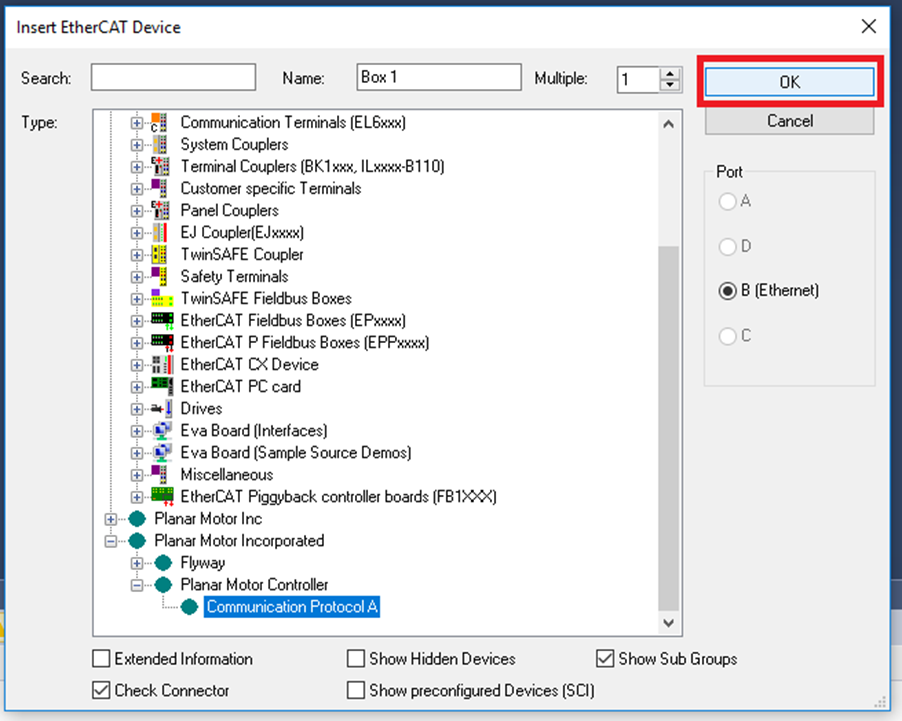Increase the Multiple value with up arrow
This screenshot has height=721, width=902.
(x=670, y=73)
